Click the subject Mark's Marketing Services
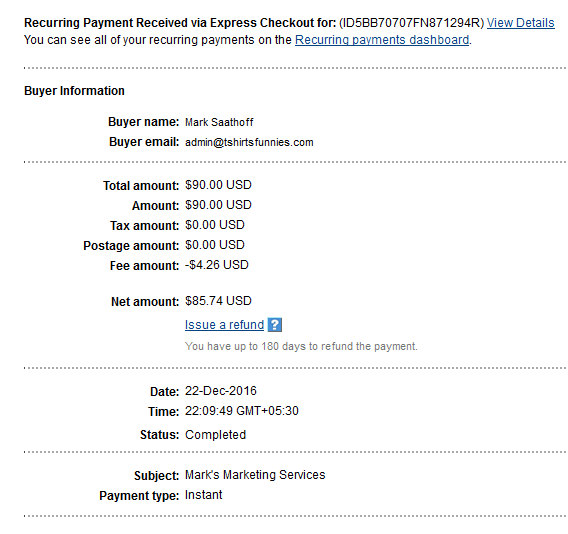Screen dimensions: 568x534 (255, 475)
